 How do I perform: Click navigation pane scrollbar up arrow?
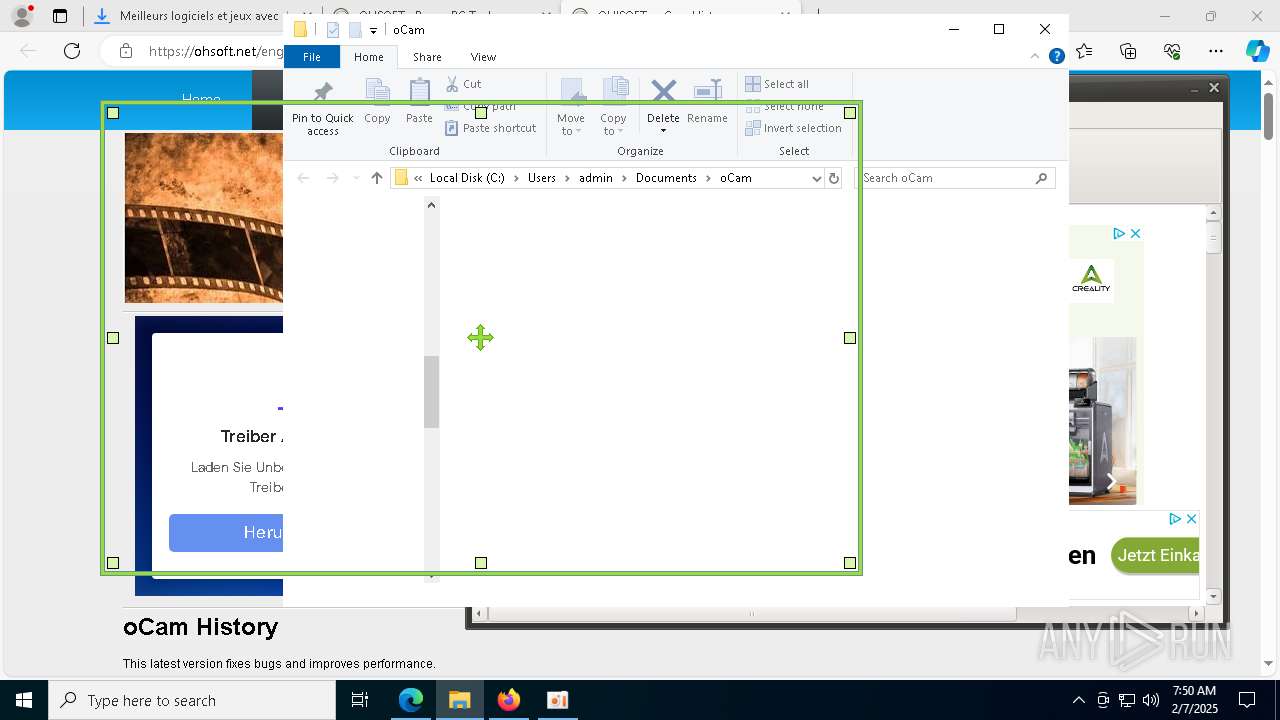pyautogui.click(x=431, y=205)
